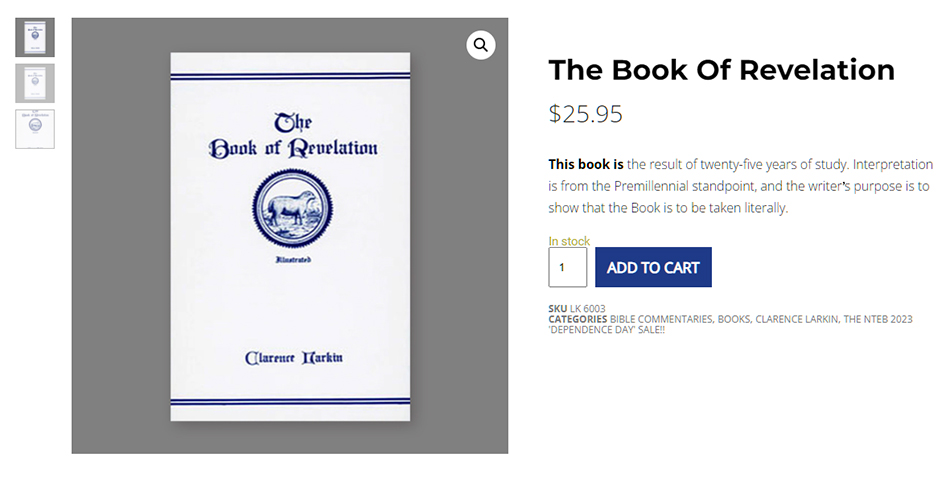Screen dimensions: 950x478
Task: Click the lamb seal emblem on cover
Action: tap(293, 208)
